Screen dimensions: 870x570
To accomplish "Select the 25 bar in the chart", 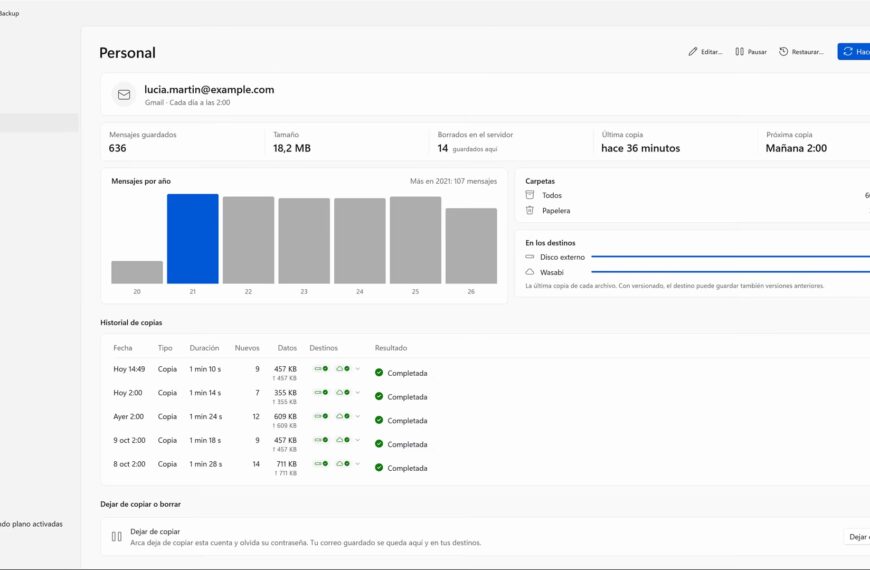I will tap(416, 240).
